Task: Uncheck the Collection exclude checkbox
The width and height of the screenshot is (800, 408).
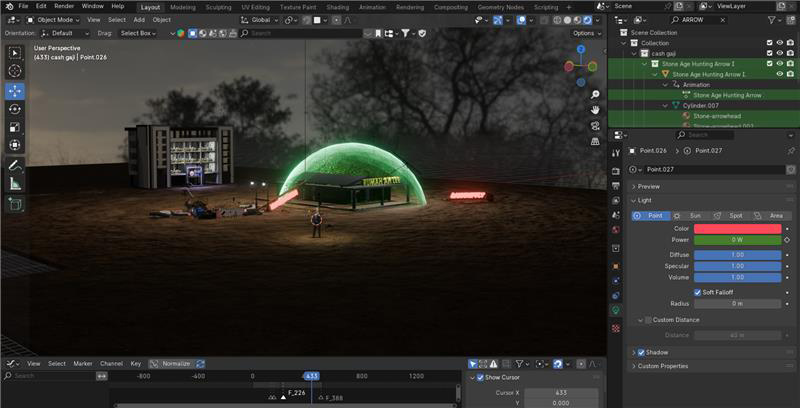Action: [769, 43]
